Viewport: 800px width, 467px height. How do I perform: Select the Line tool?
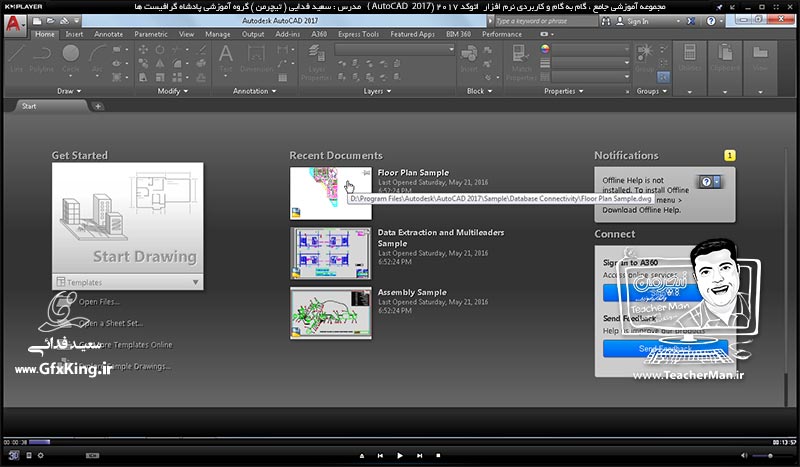click(16, 58)
